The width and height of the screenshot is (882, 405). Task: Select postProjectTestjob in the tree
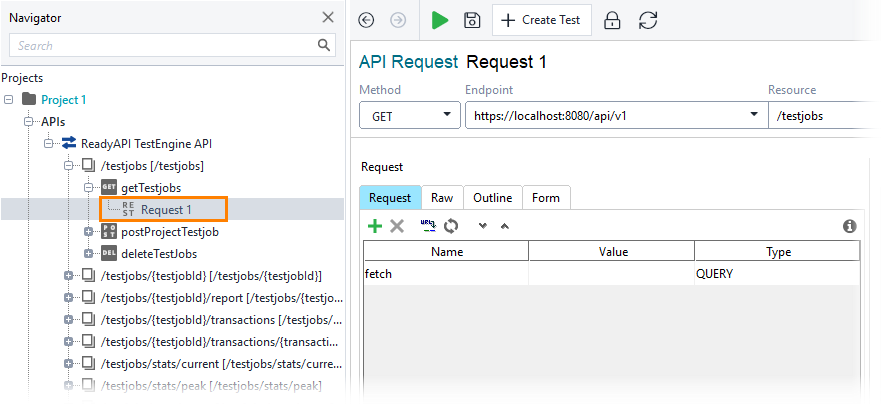(170, 231)
